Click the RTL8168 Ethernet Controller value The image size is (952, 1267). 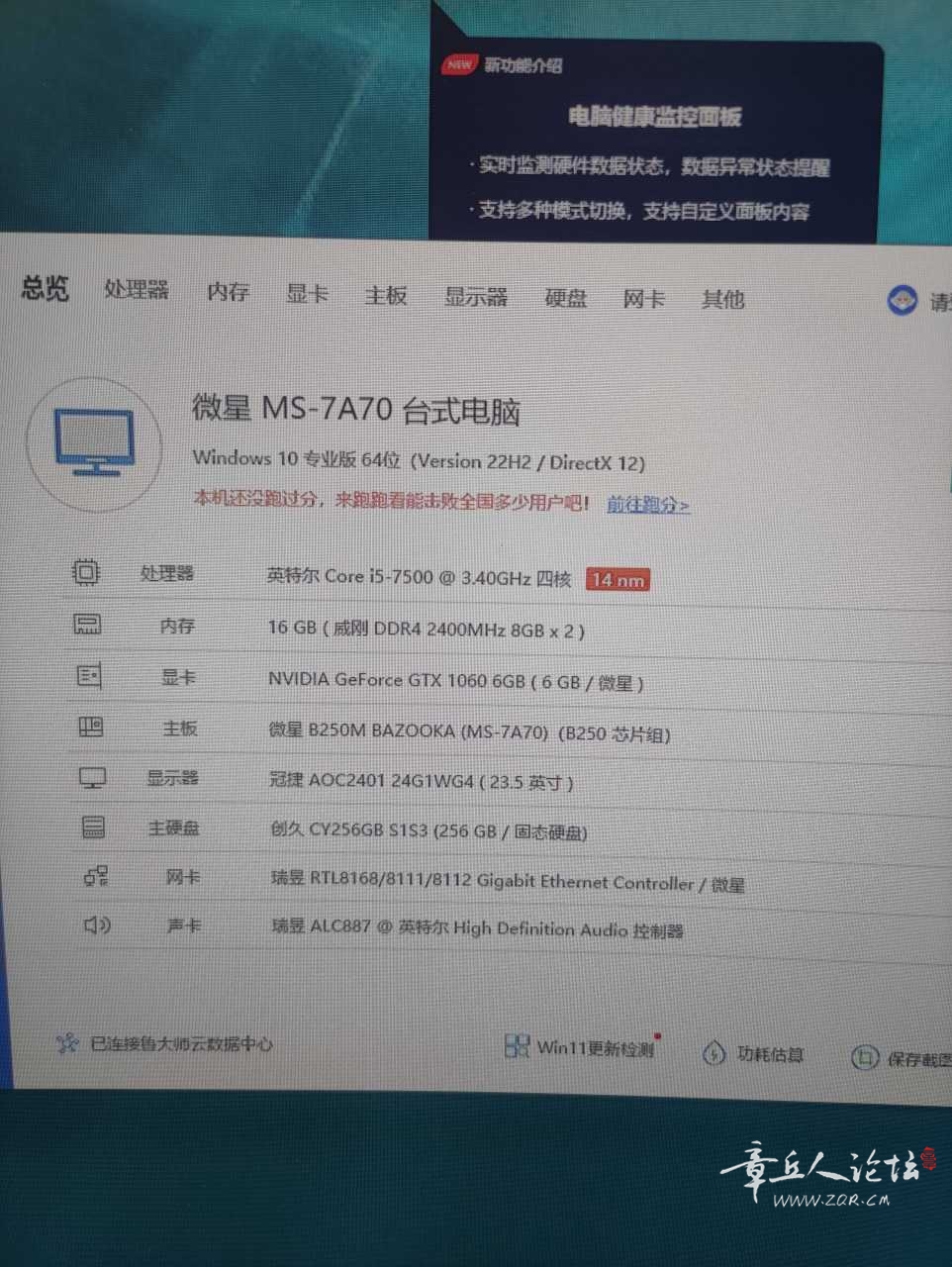tap(508, 882)
